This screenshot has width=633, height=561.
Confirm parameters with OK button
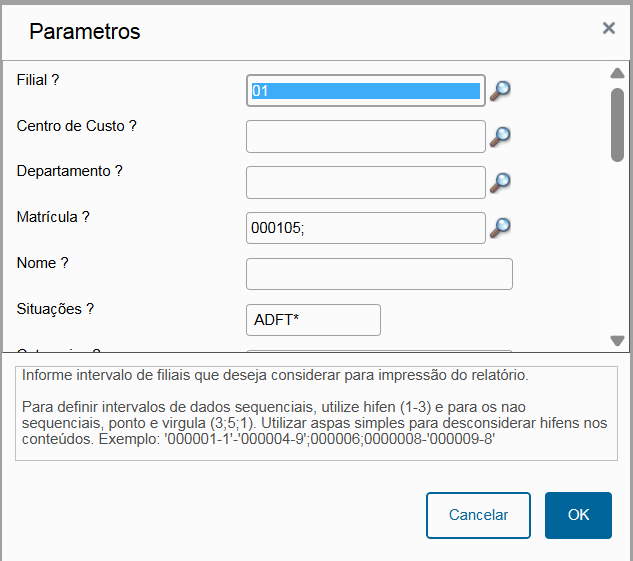(x=578, y=515)
